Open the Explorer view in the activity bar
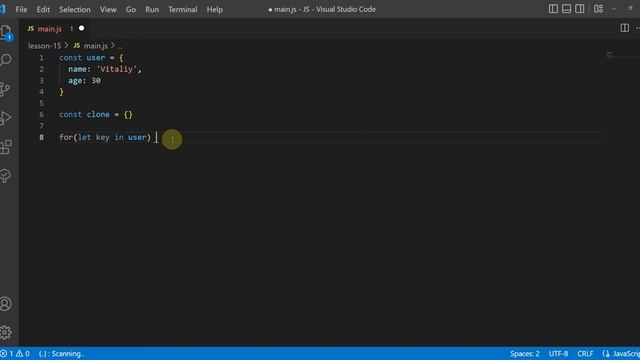This screenshot has height=360, width=640. coord(6,33)
